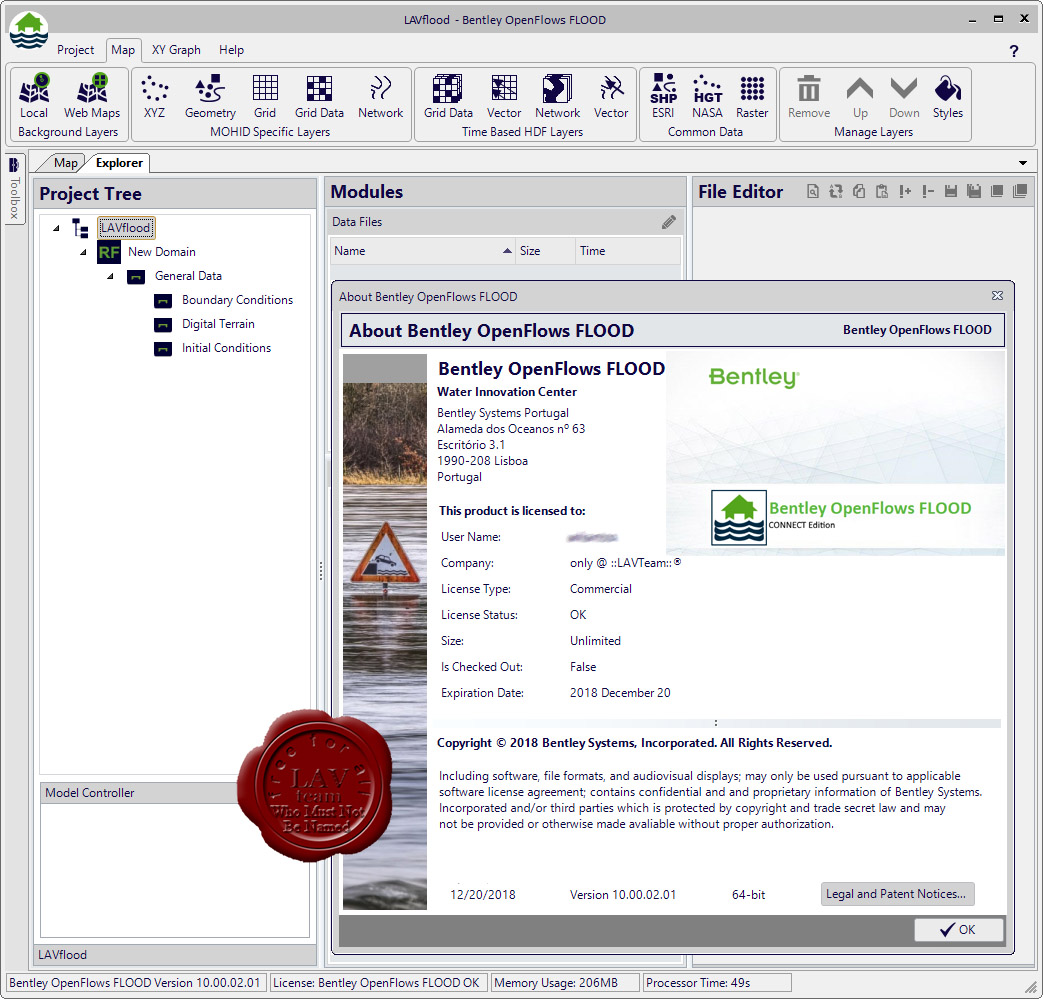Click the Save All icon in File Editor
The height and width of the screenshot is (999, 1043).
click(974, 192)
